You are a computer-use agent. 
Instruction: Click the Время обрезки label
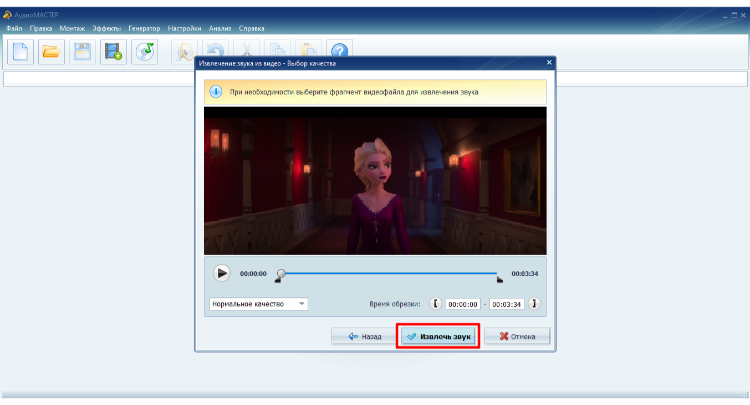pyautogui.click(x=395, y=304)
